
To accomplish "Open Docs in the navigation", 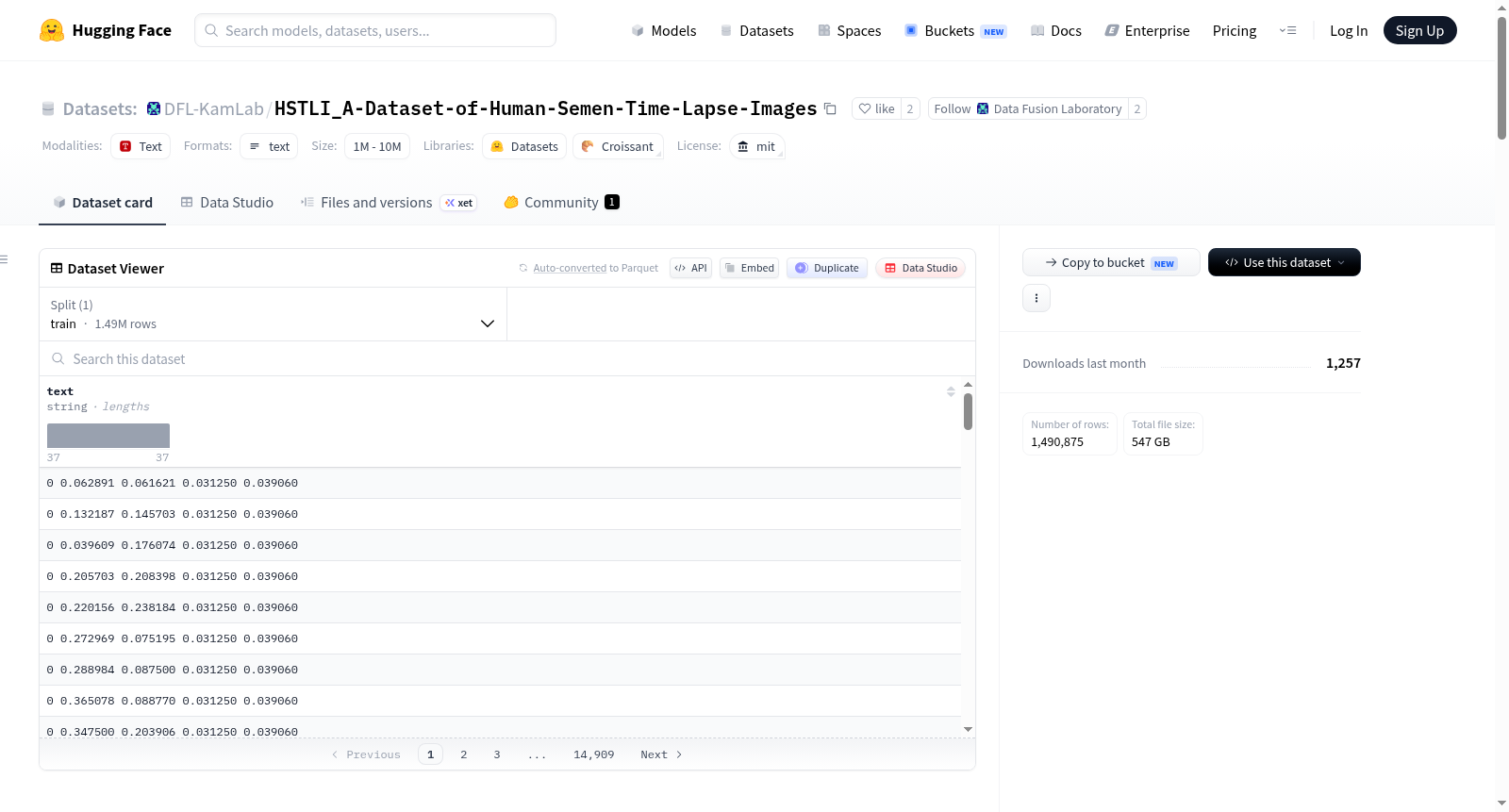I will [x=1056, y=31].
